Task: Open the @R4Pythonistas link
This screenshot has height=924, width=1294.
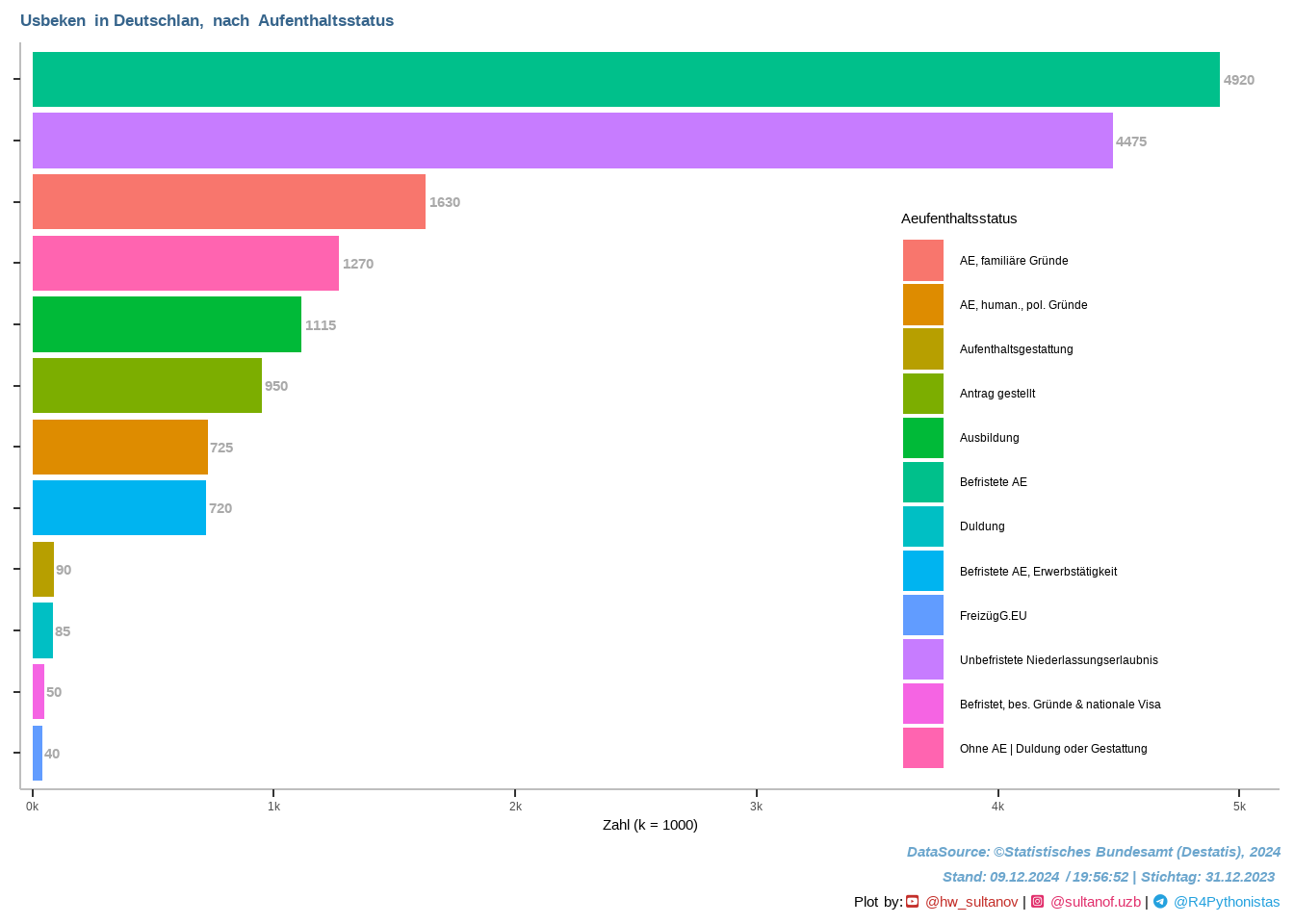Action: point(1226,902)
